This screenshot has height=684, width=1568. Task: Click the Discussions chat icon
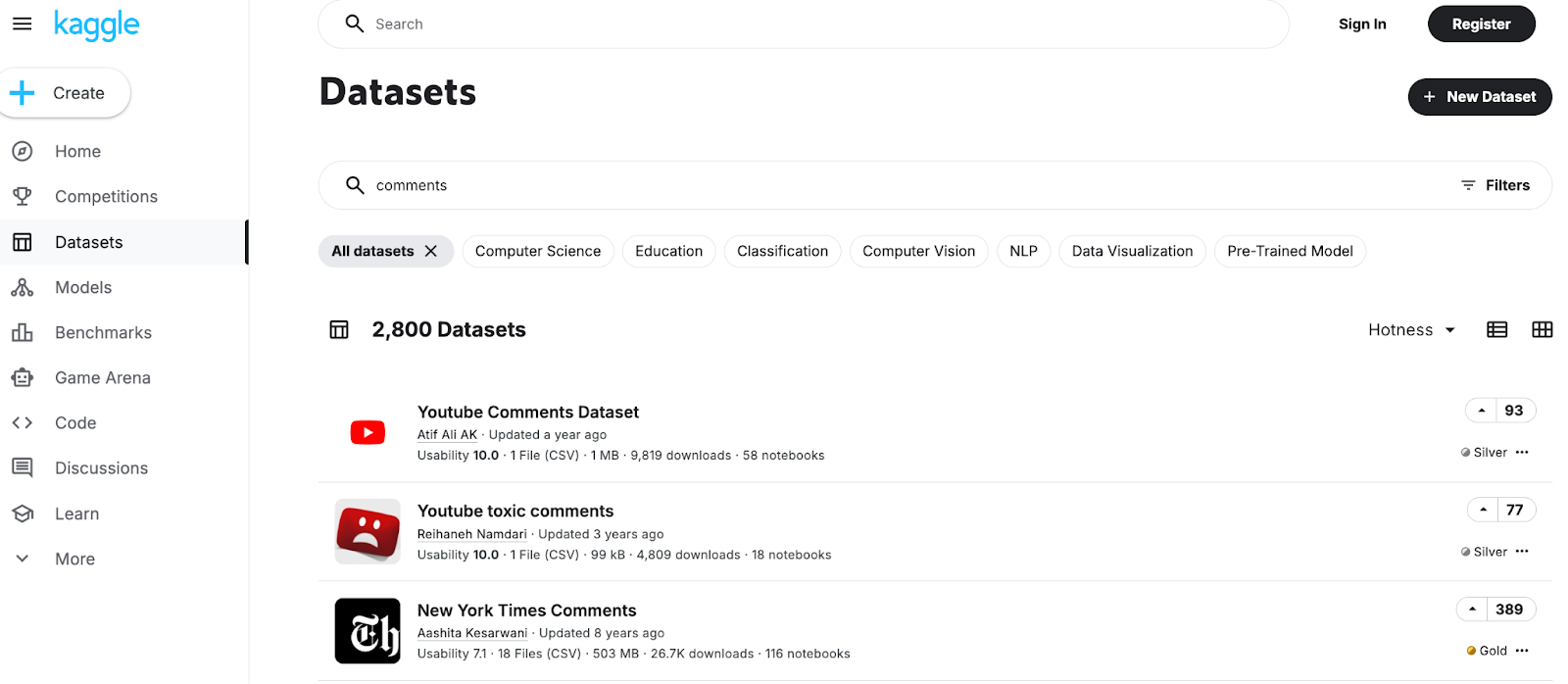coord(23,468)
